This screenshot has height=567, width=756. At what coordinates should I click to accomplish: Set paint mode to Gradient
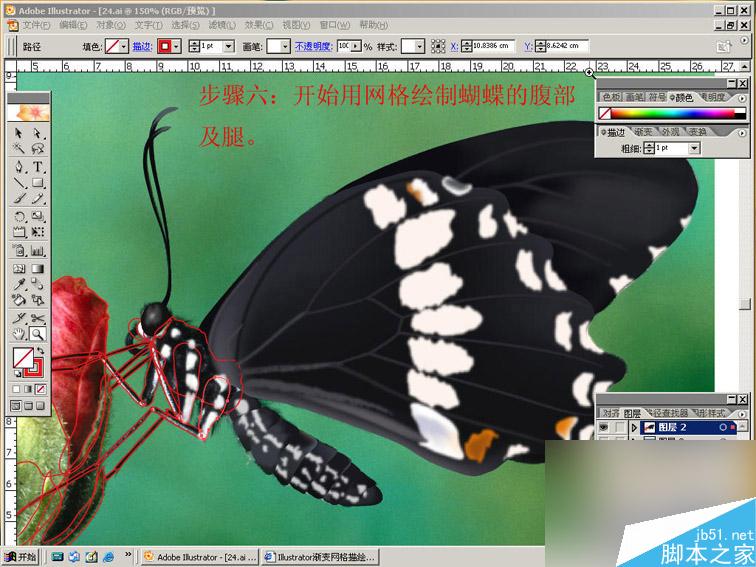pyautogui.click(x=28, y=389)
